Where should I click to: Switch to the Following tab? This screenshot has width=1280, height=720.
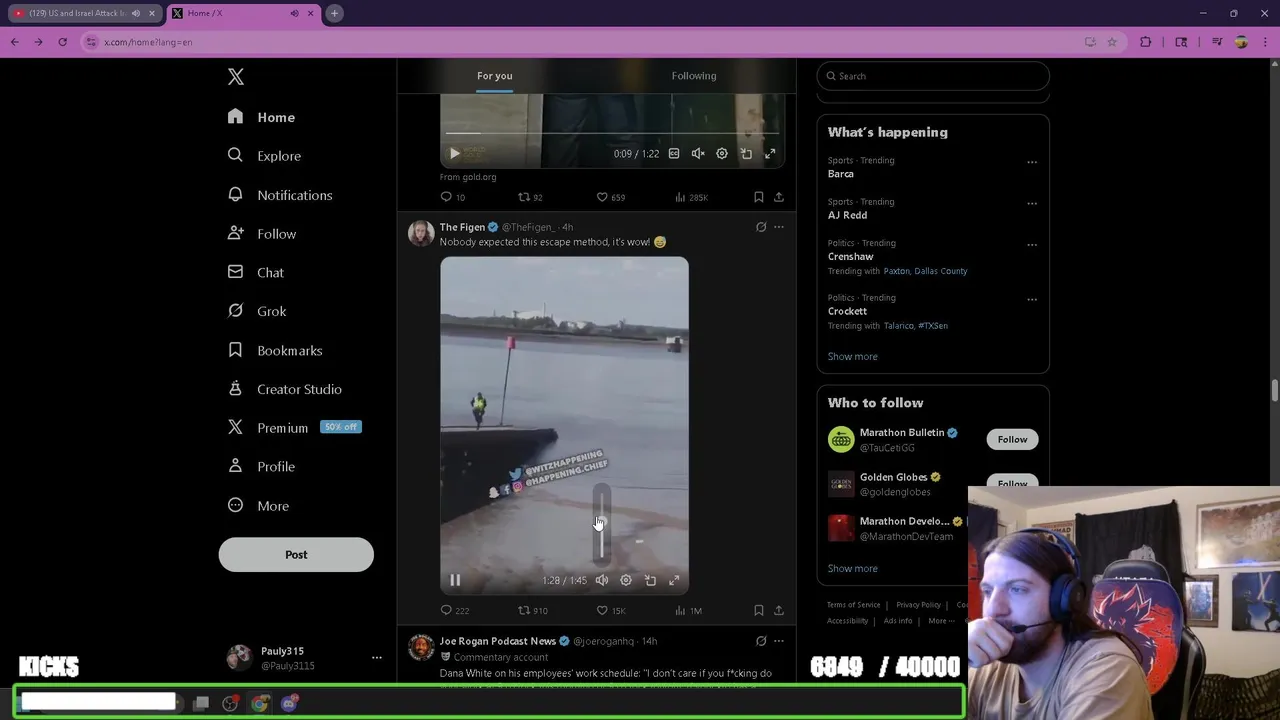[x=694, y=76]
